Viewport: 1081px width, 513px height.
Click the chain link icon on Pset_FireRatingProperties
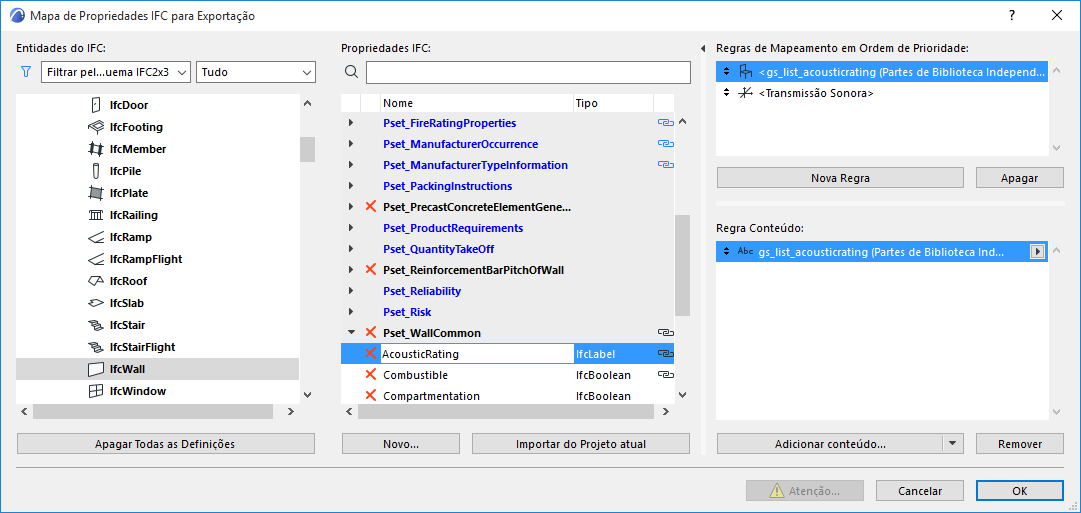665,123
